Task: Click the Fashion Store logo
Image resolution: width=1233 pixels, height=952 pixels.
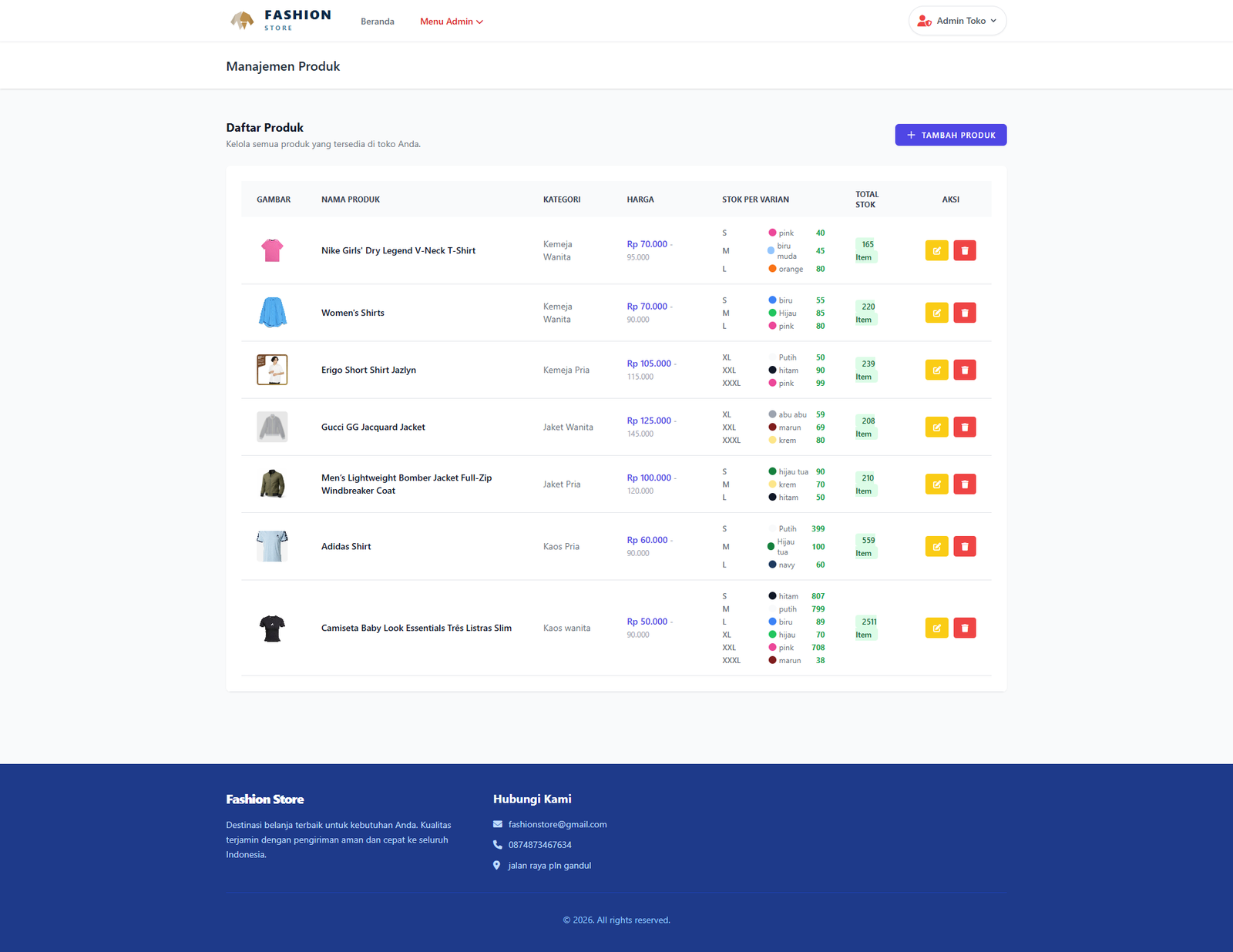Action: point(281,21)
